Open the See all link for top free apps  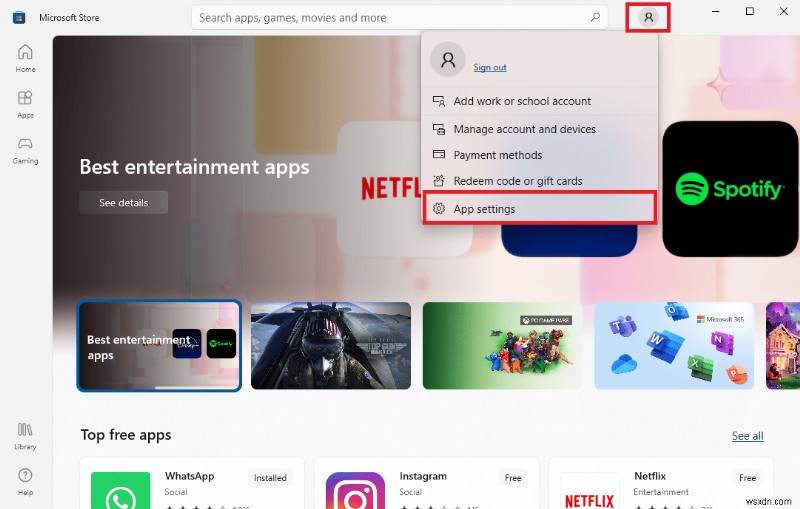[x=747, y=436]
